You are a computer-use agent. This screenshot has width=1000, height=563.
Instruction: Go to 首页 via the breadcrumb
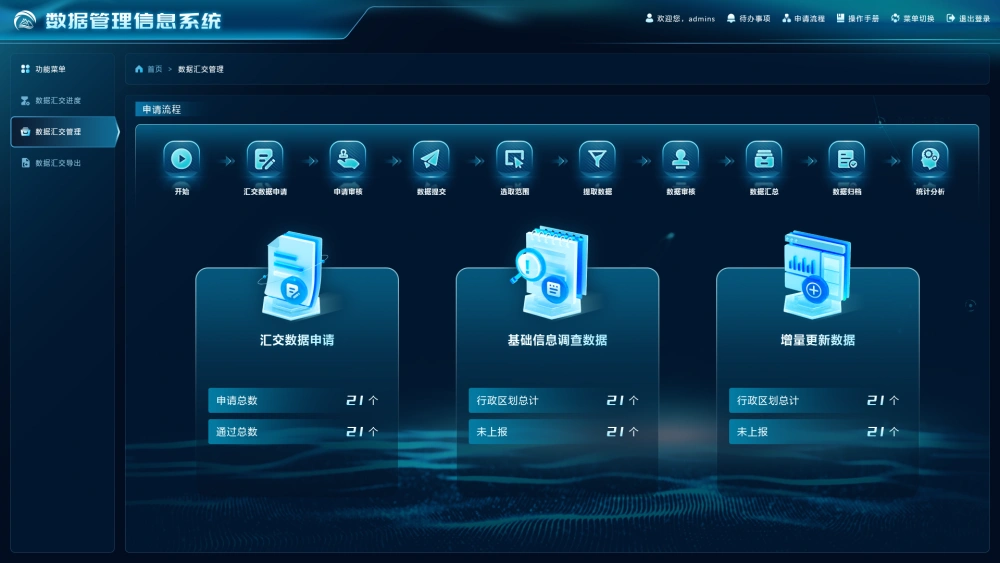point(153,69)
